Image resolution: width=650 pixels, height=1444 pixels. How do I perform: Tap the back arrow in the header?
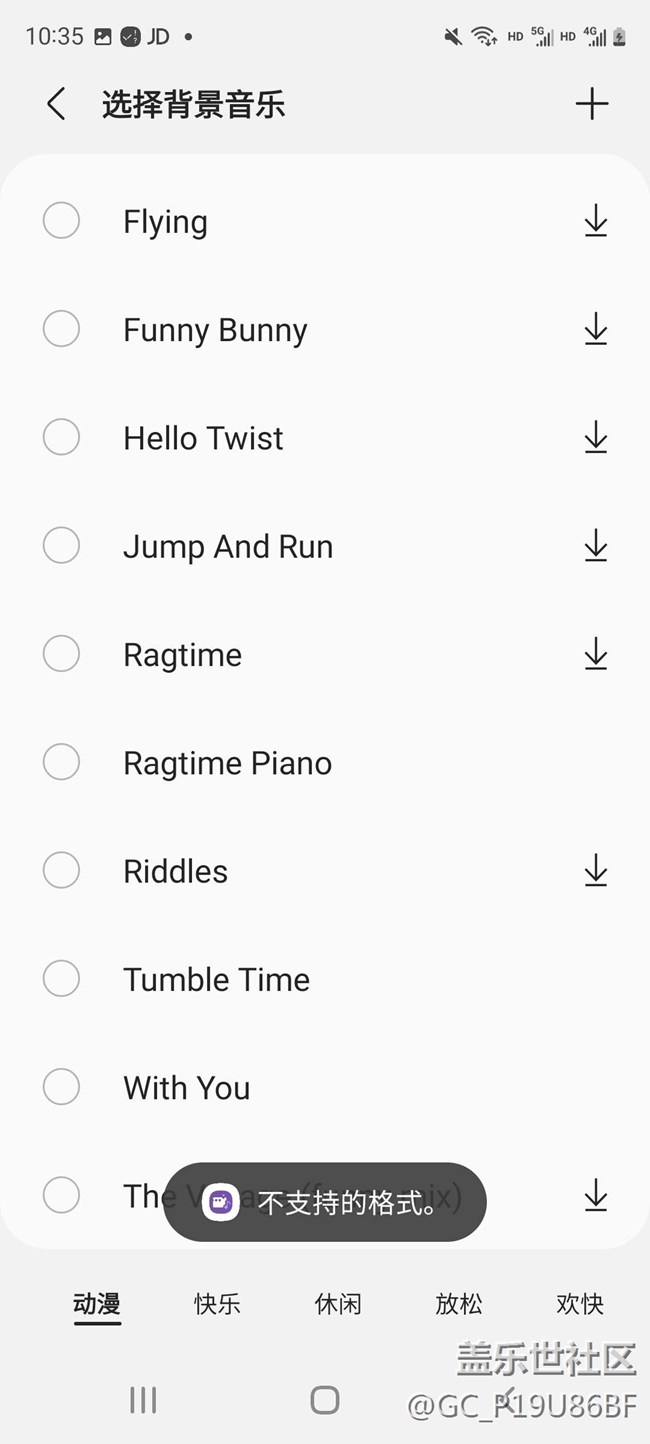click(57, 104)
